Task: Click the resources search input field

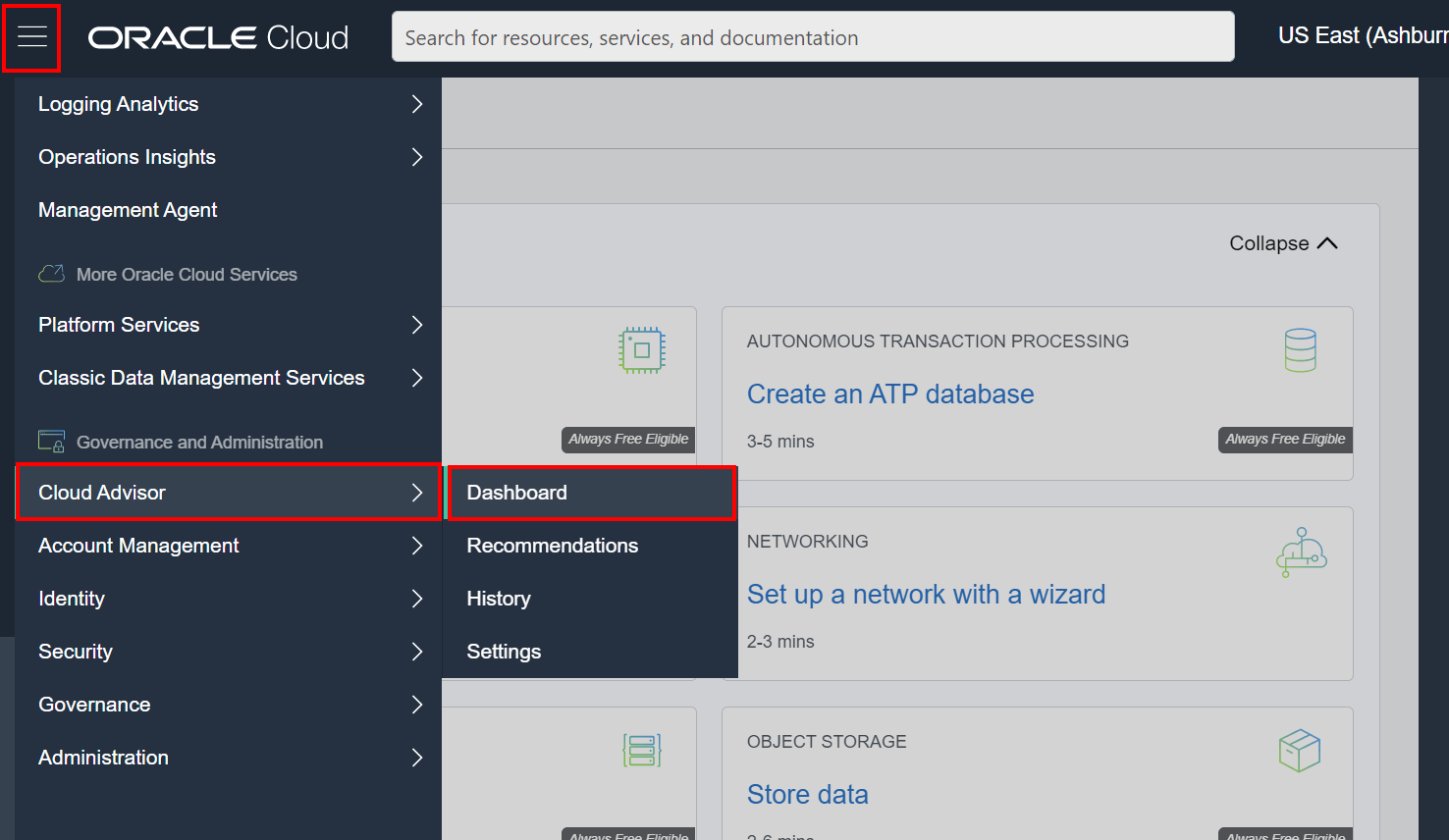Action: tap(813, 37)
